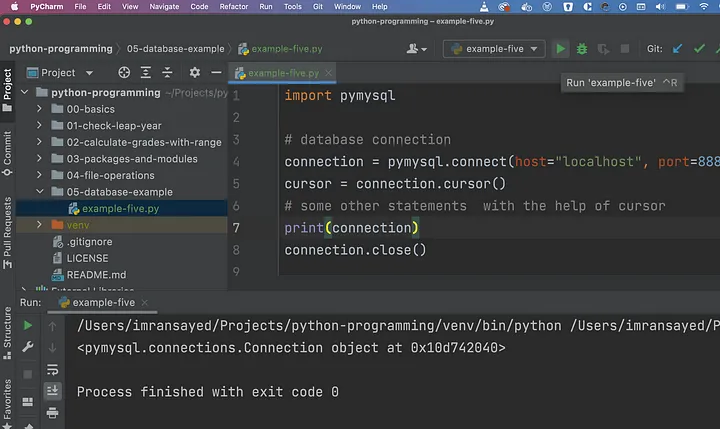The height and width of the screenshot is (429, 720).
Task: Expand the 03-packages-and-modules folder
Action: (x=39, y=158)
